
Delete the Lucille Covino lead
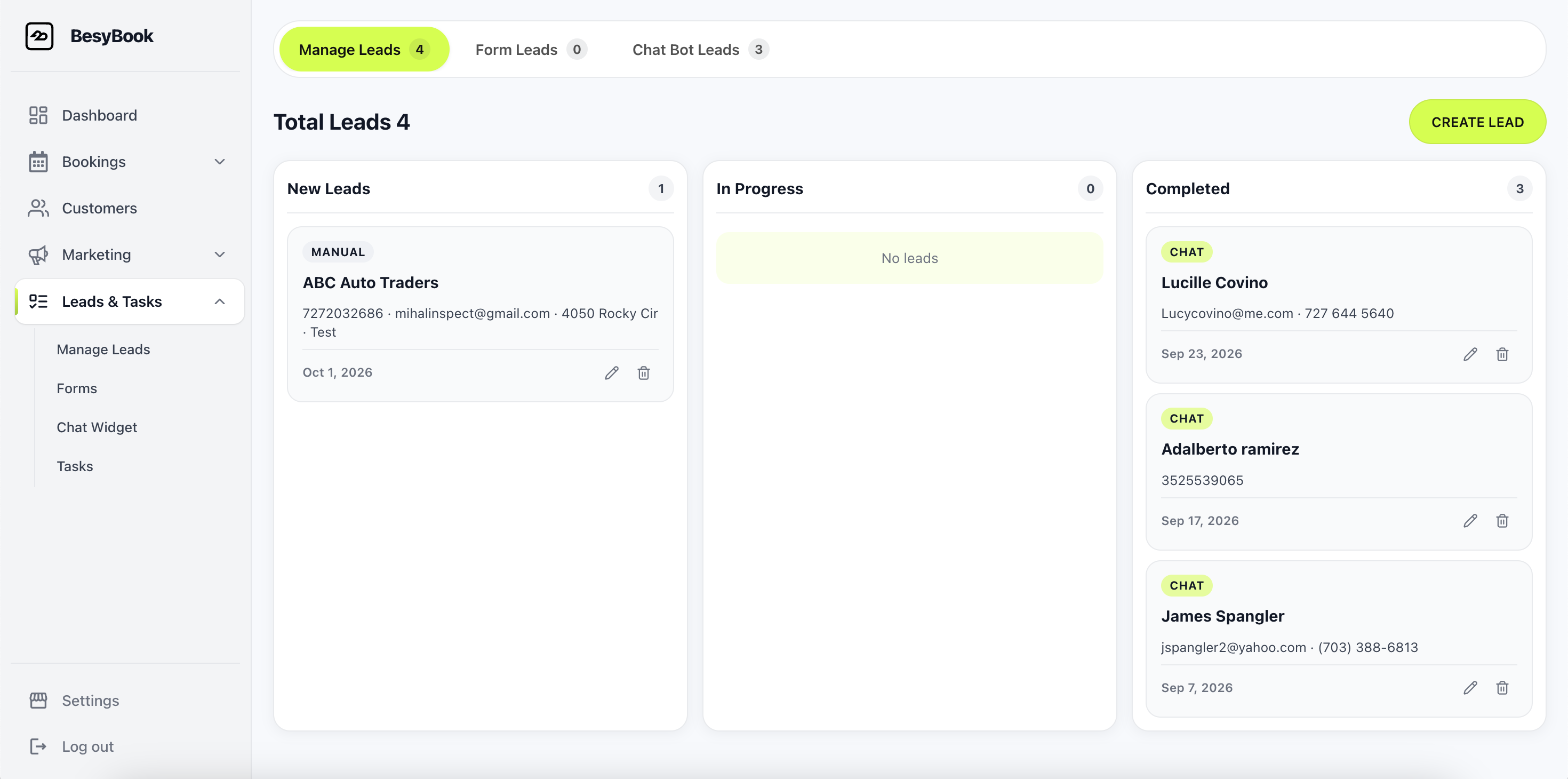(1502, 354)
